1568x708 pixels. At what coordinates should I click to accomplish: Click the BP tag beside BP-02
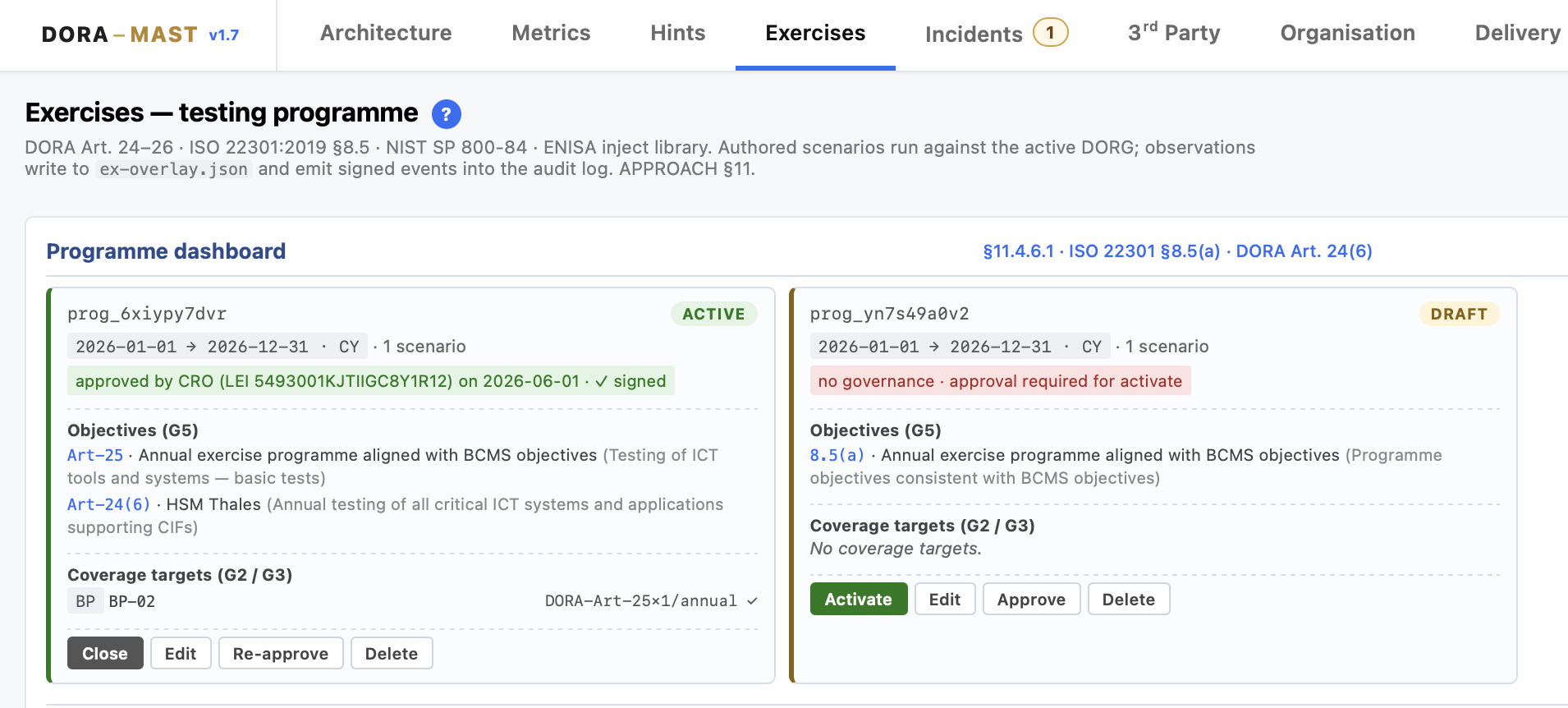[x=85, y=601]
